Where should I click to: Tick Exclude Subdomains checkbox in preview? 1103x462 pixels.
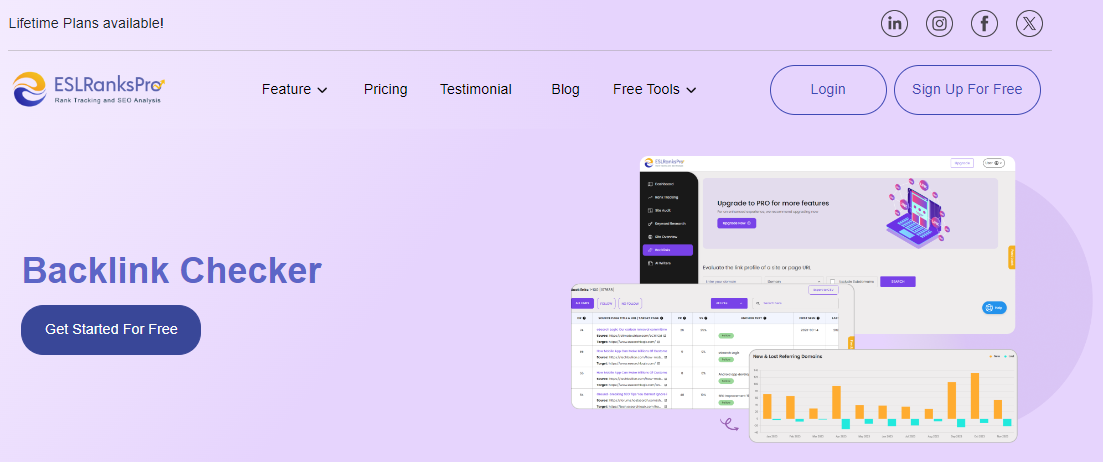coord(832,281)
